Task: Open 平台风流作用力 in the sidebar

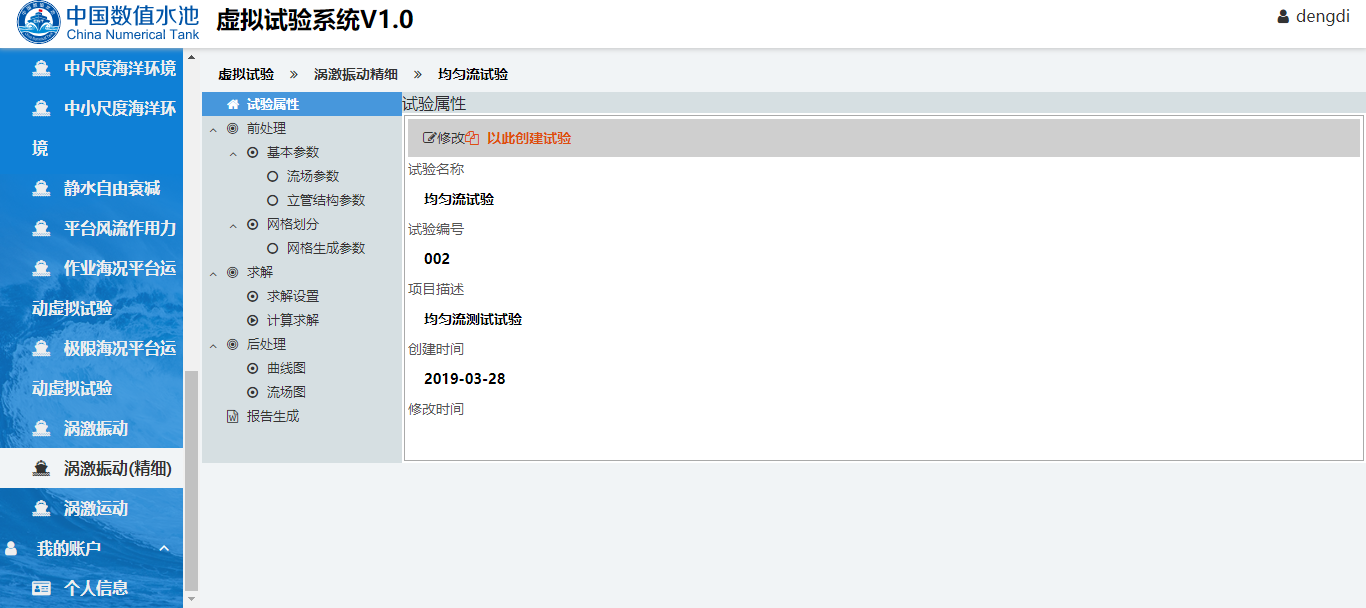Action: (x=119, y=228)
